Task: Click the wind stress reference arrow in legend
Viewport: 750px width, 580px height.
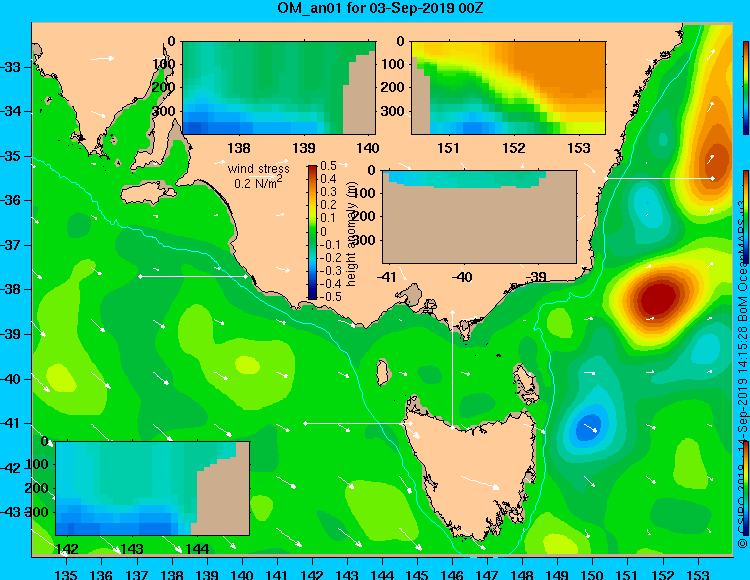Action: point(262,177)
